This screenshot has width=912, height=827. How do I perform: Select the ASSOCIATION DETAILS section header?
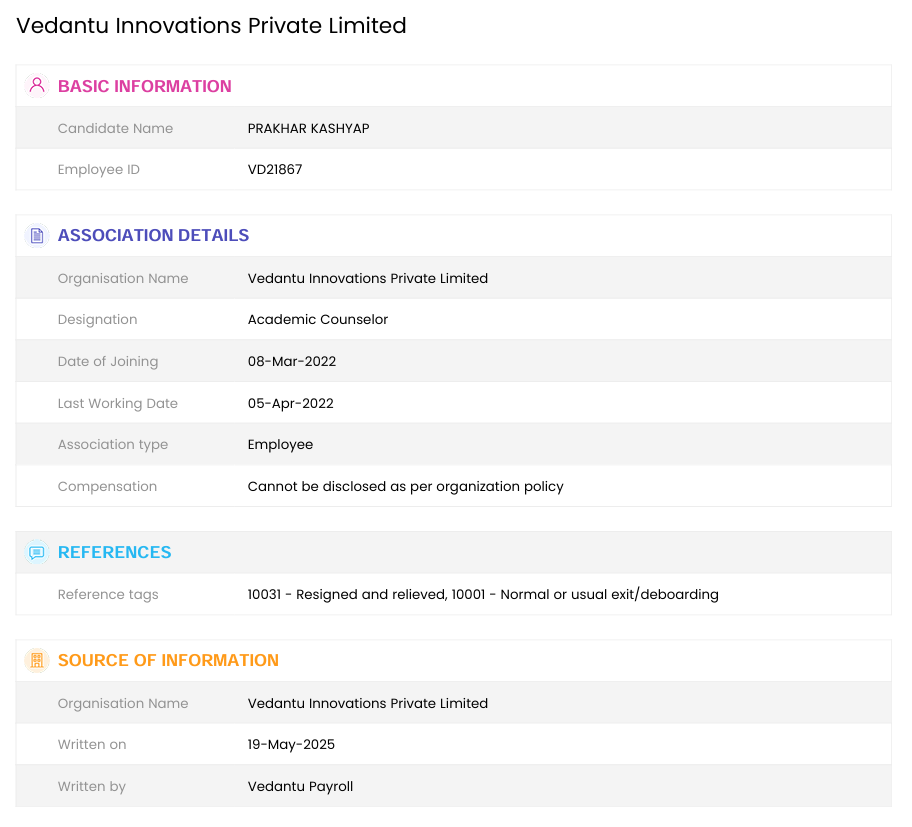(x=153, y=236)
